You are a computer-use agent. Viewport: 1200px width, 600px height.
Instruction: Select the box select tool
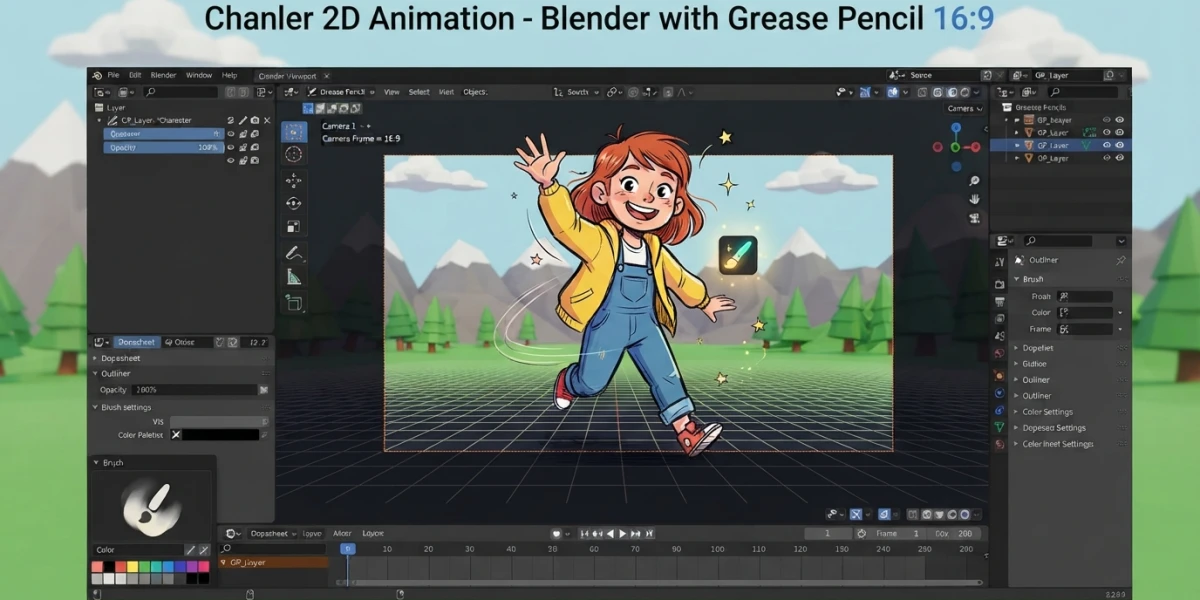coord(294,132)
